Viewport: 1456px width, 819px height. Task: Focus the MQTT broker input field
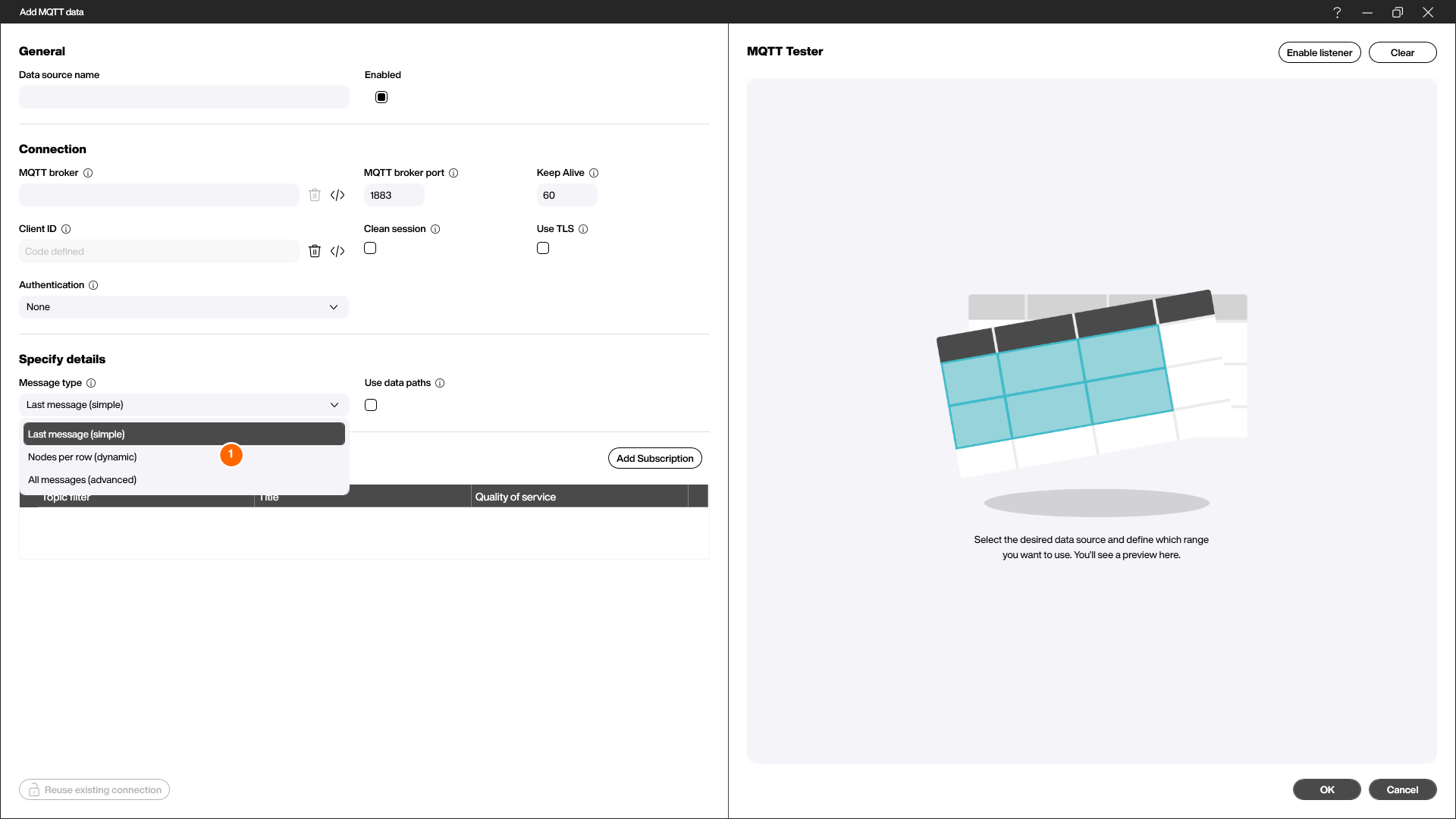click(x=159, y=195)
